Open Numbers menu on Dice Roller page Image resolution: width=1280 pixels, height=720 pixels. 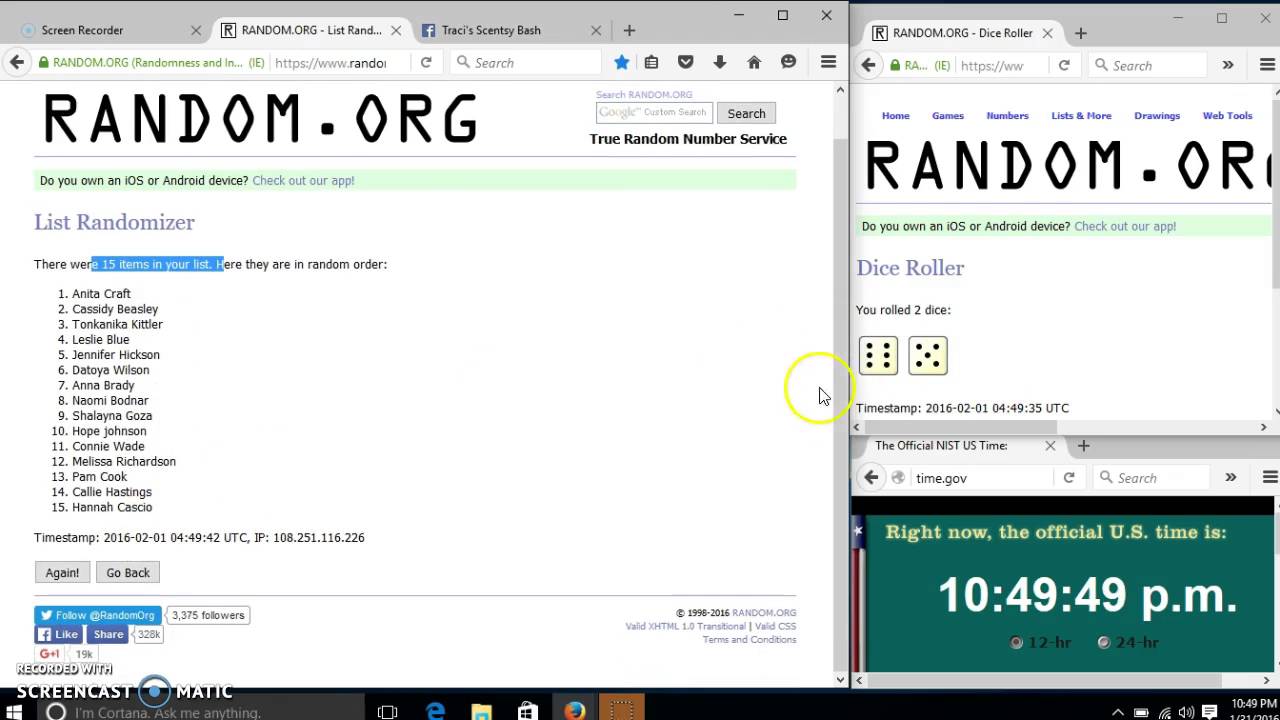[1007, 116]
